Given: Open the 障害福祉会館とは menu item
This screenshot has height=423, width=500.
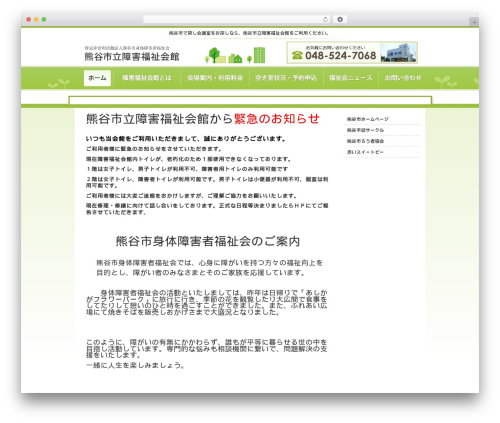Looking at the screenshot, I should (x=147, y=78).
